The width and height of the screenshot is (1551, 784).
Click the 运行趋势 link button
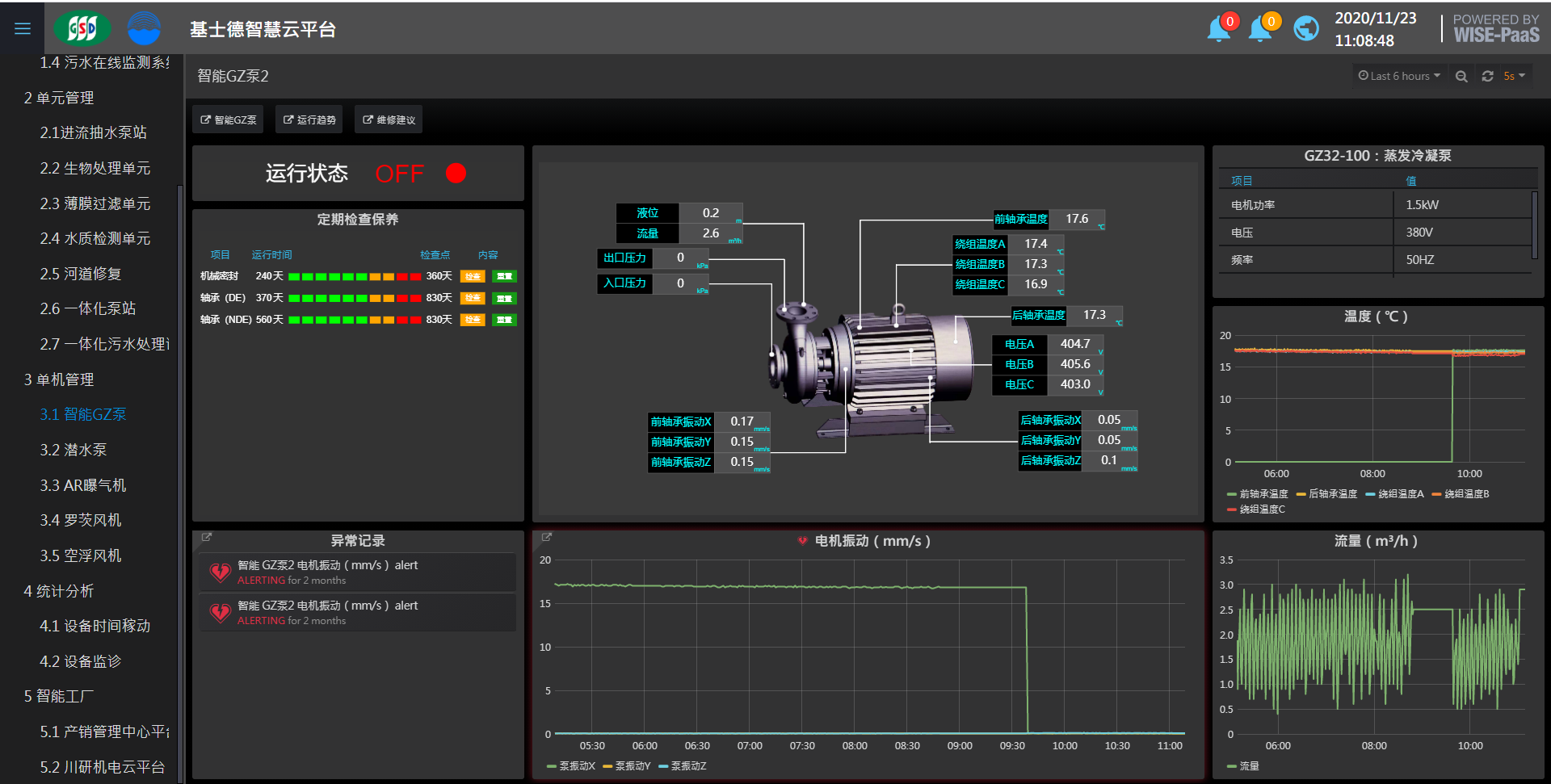click(x=309, y=119)
